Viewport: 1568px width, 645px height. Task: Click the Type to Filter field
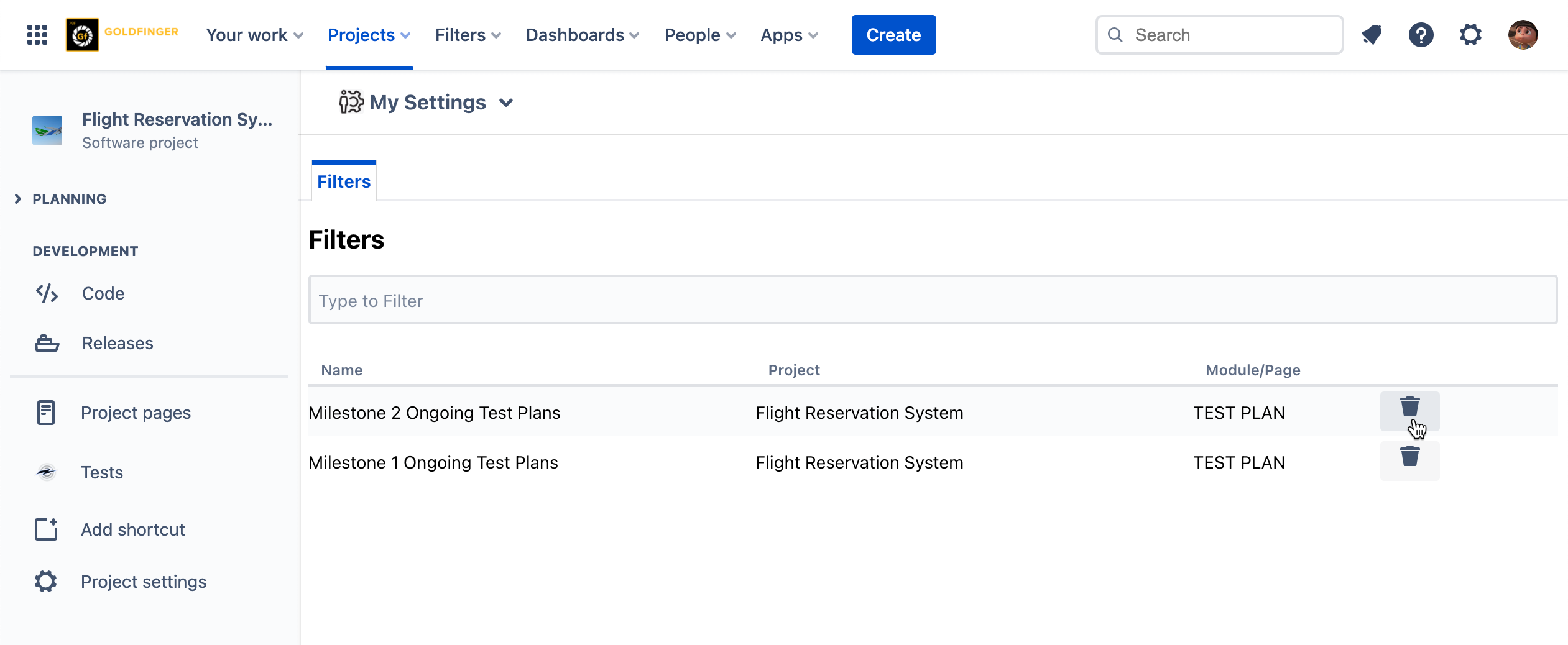point(933,300)
